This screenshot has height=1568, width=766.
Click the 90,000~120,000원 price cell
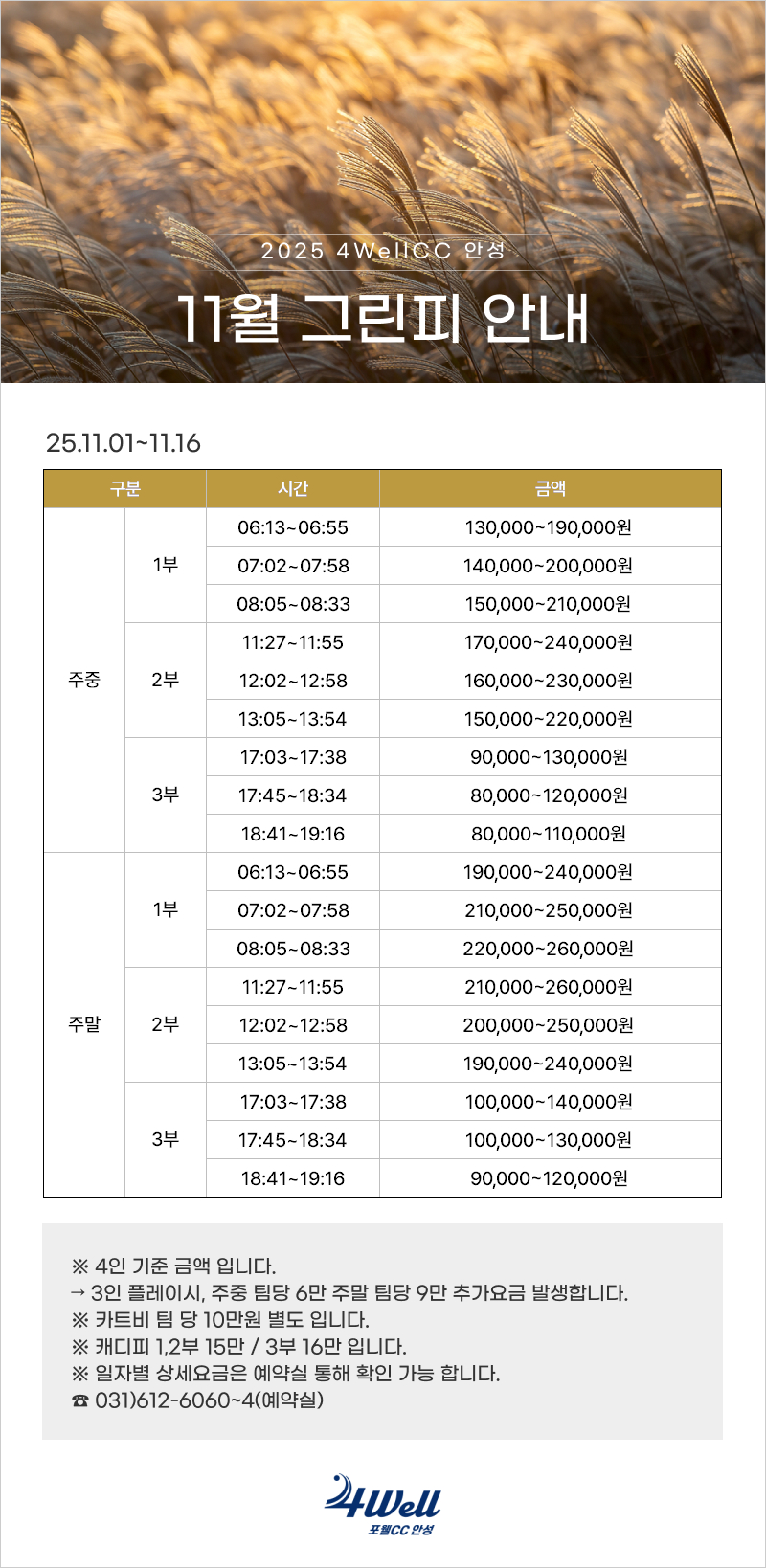pos(549,1178)
